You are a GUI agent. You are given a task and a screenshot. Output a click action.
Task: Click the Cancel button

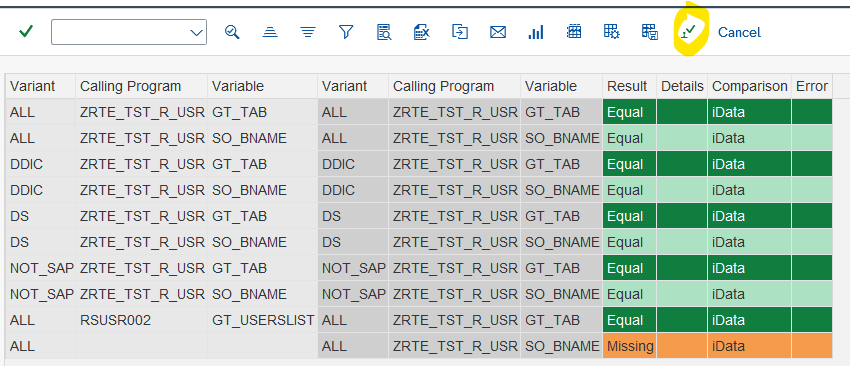[x=739, y=33]
